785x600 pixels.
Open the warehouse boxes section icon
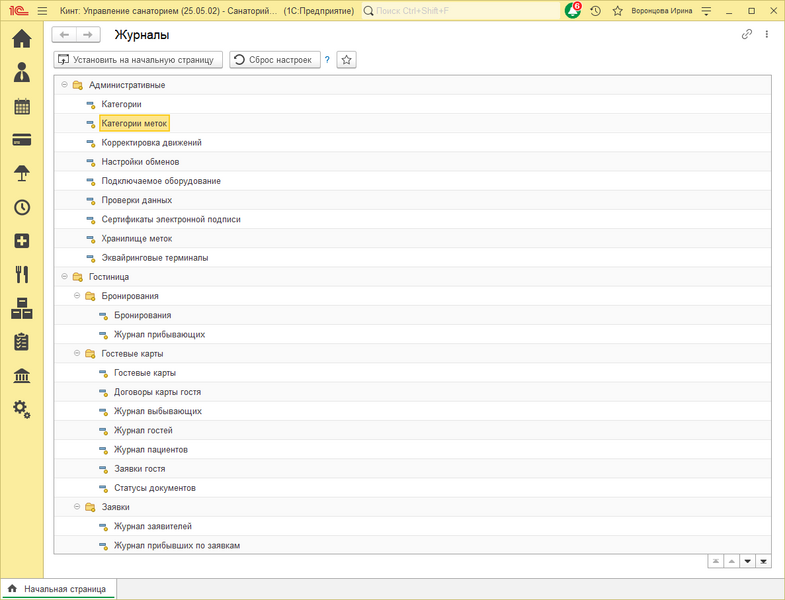coord(22,309)
